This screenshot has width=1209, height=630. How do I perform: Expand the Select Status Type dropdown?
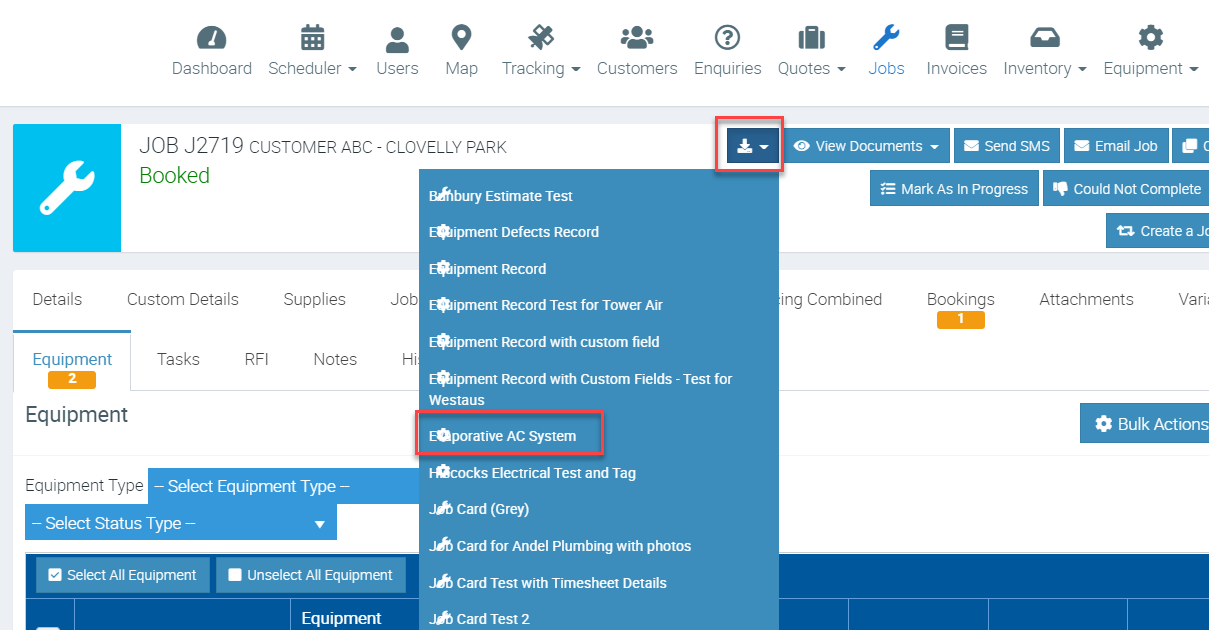tap(180, 523)
